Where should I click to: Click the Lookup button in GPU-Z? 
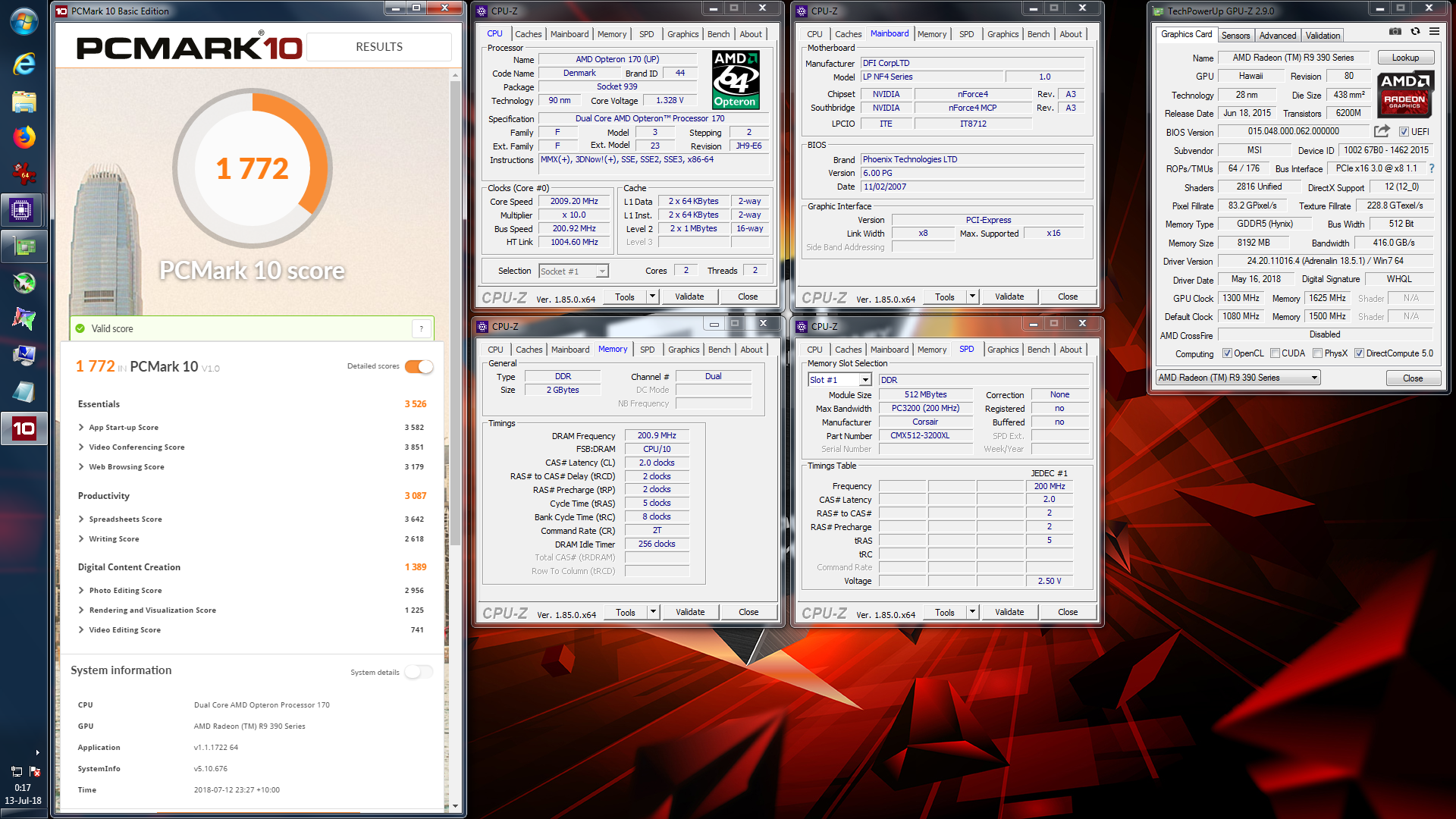1404,58
